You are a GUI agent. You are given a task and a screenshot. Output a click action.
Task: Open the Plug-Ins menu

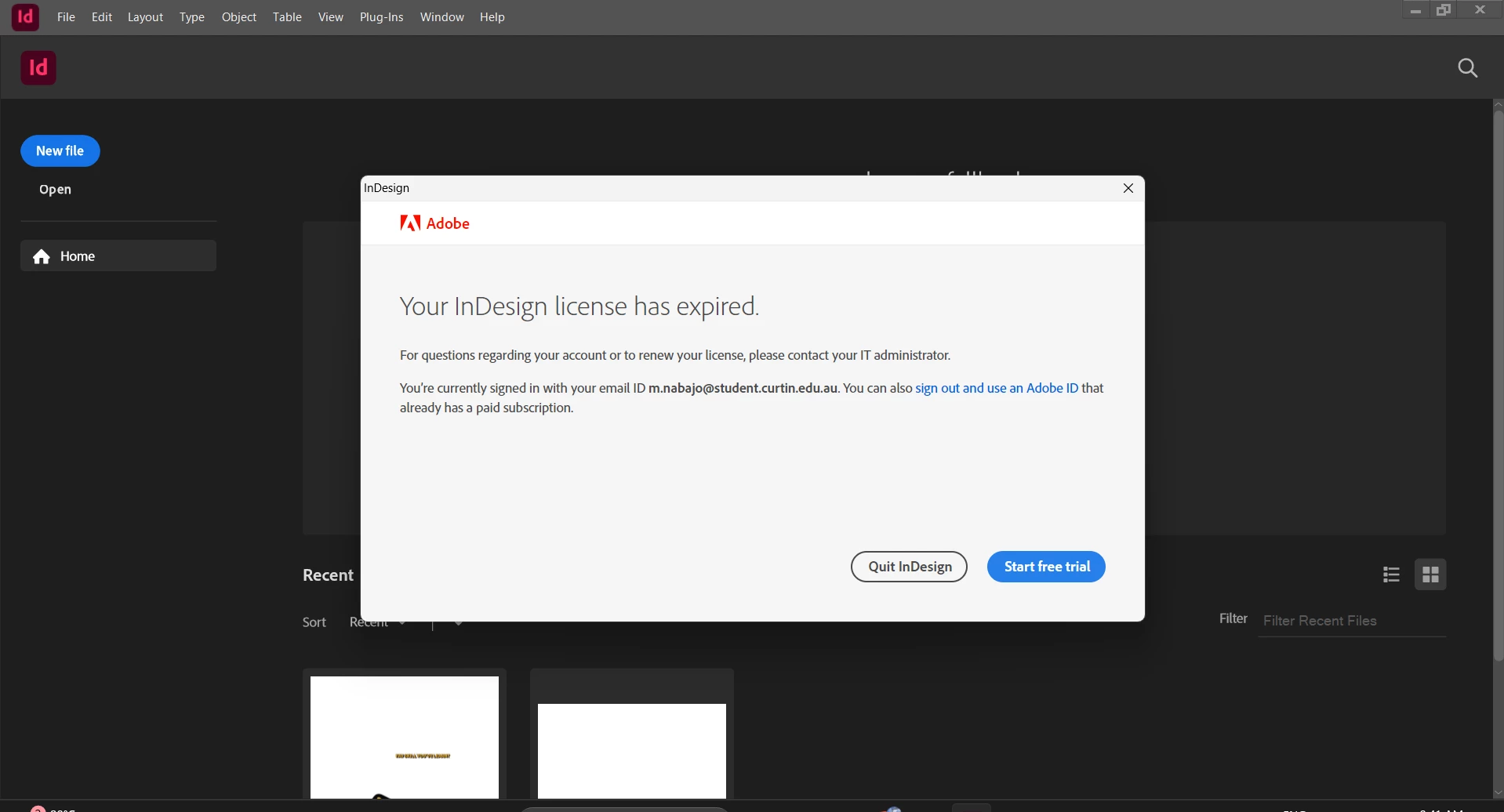point(381,16)
